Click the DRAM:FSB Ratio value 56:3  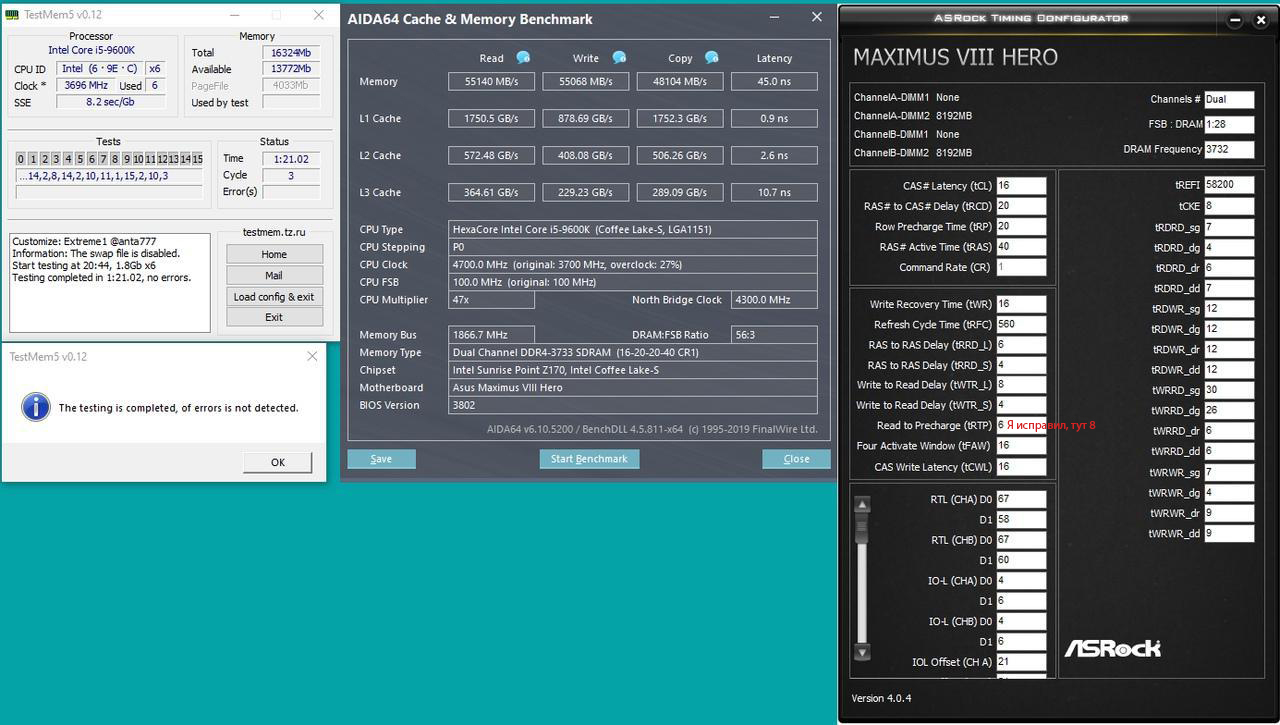click(774, 335)
